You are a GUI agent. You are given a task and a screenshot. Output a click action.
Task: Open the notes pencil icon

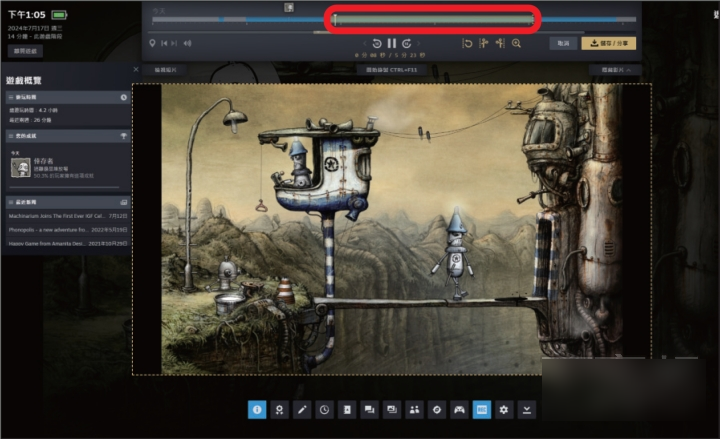(302, 410)
